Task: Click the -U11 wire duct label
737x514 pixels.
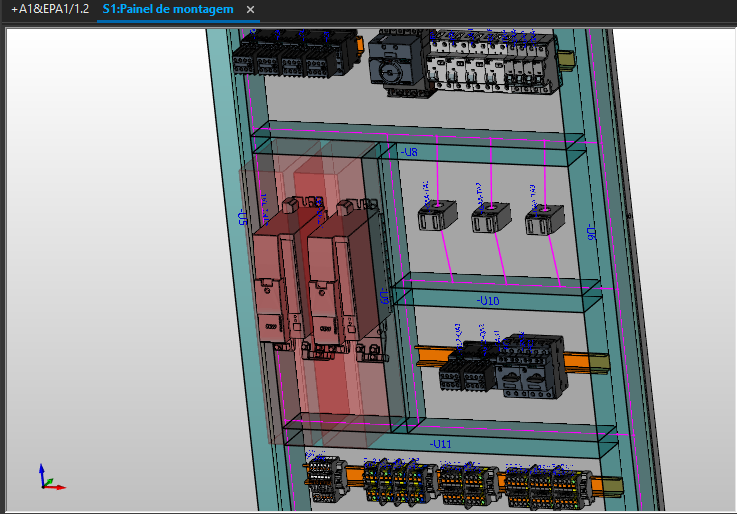Action: (x=440, y=442)
